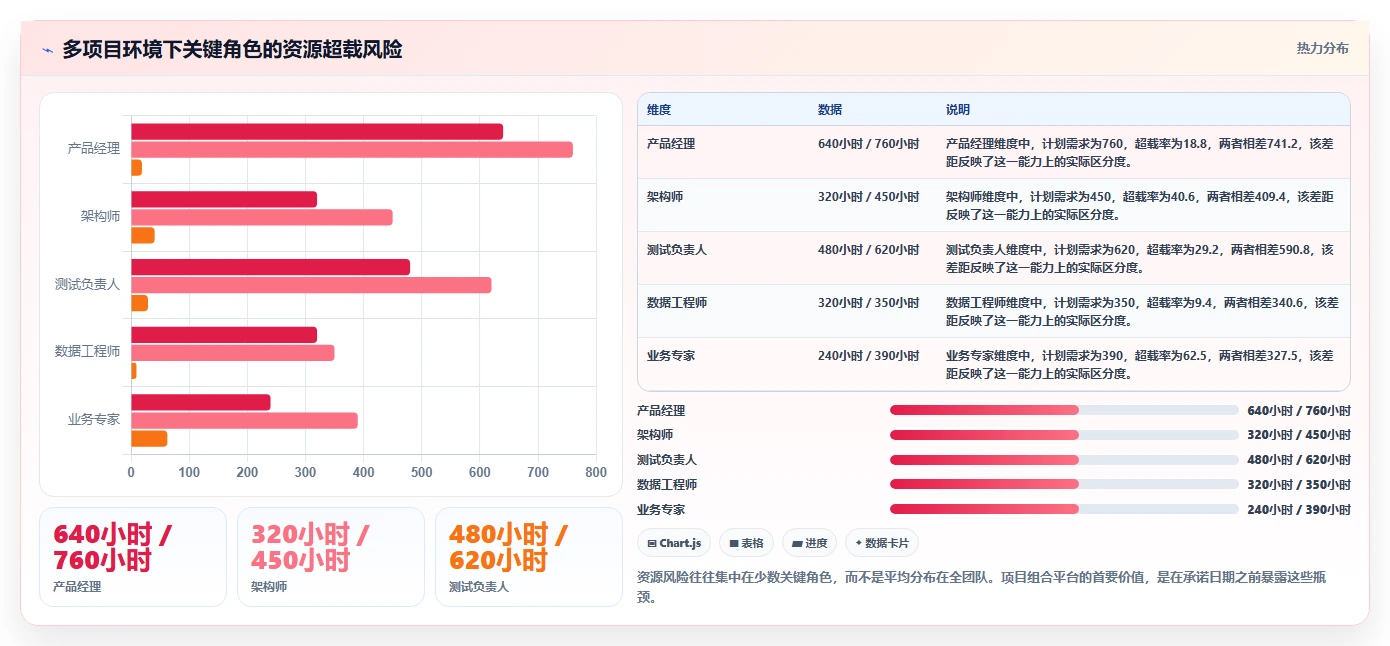Click the 产品经理 small orange chart bar
This screenshot has height=646, width=1390.
[136, 167]
